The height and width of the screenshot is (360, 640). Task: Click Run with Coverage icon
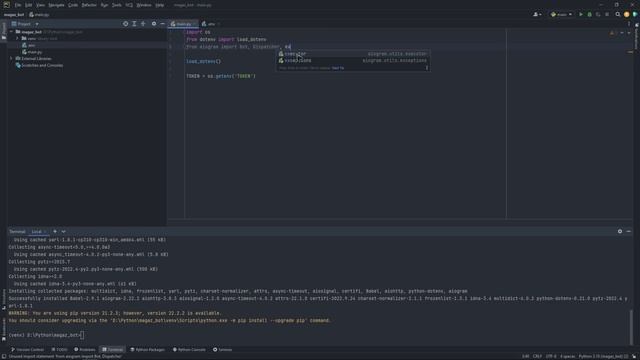pos(598,14)
